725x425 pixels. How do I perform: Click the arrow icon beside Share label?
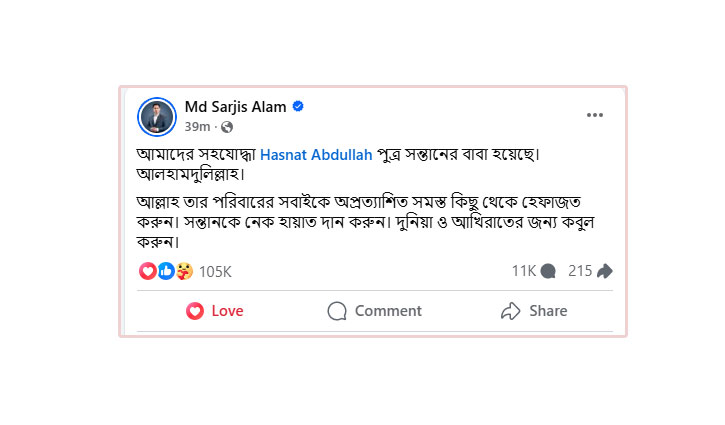click(511, 311)
